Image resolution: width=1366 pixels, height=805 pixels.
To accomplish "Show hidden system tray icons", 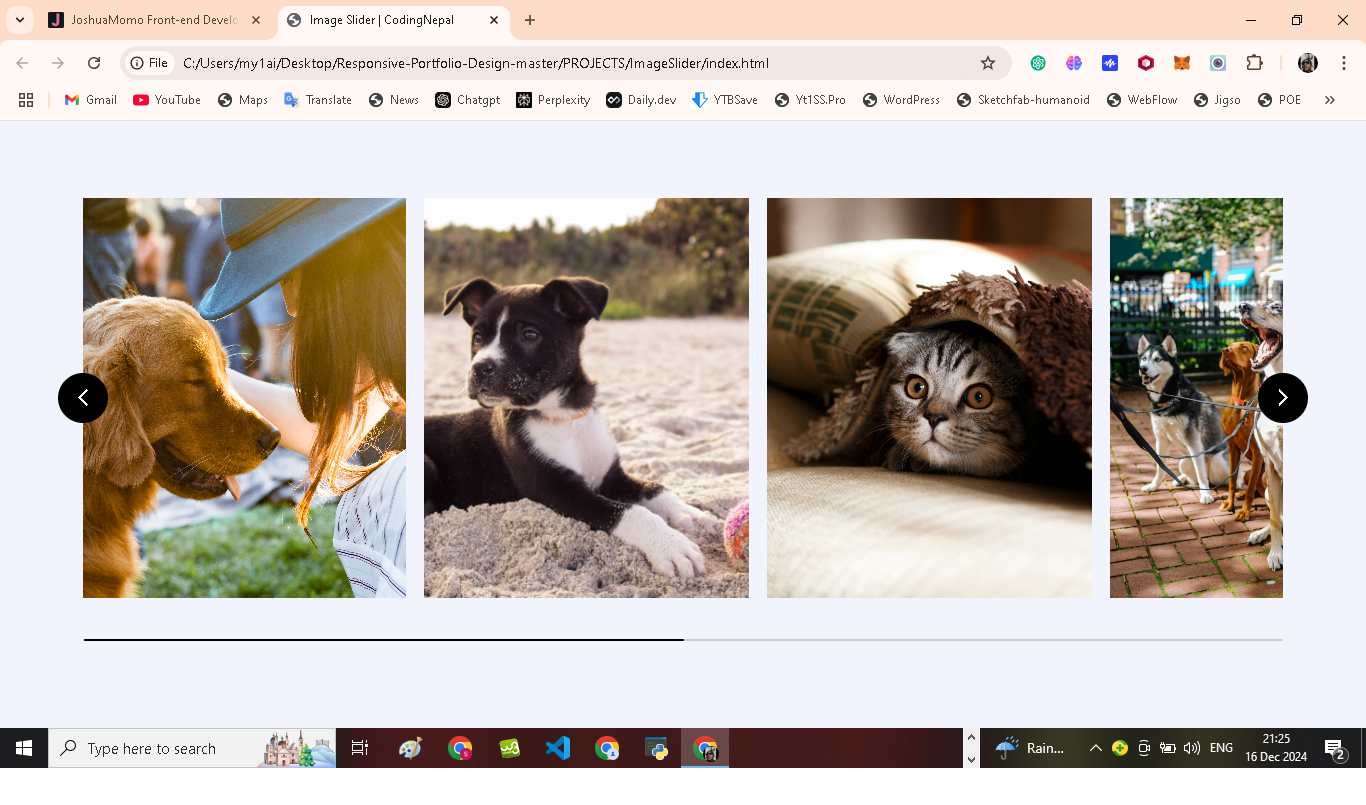I will click(1096, 748).
